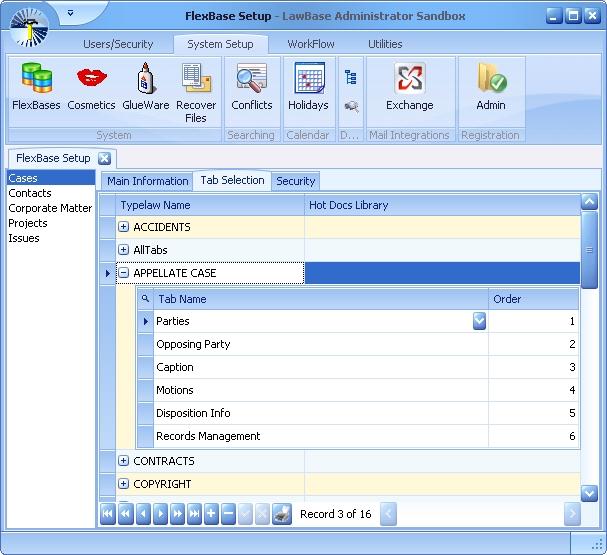This screenshot has width=607, height=555.
Task: Click the grid scroll down arrow
Action: (589, 493)
